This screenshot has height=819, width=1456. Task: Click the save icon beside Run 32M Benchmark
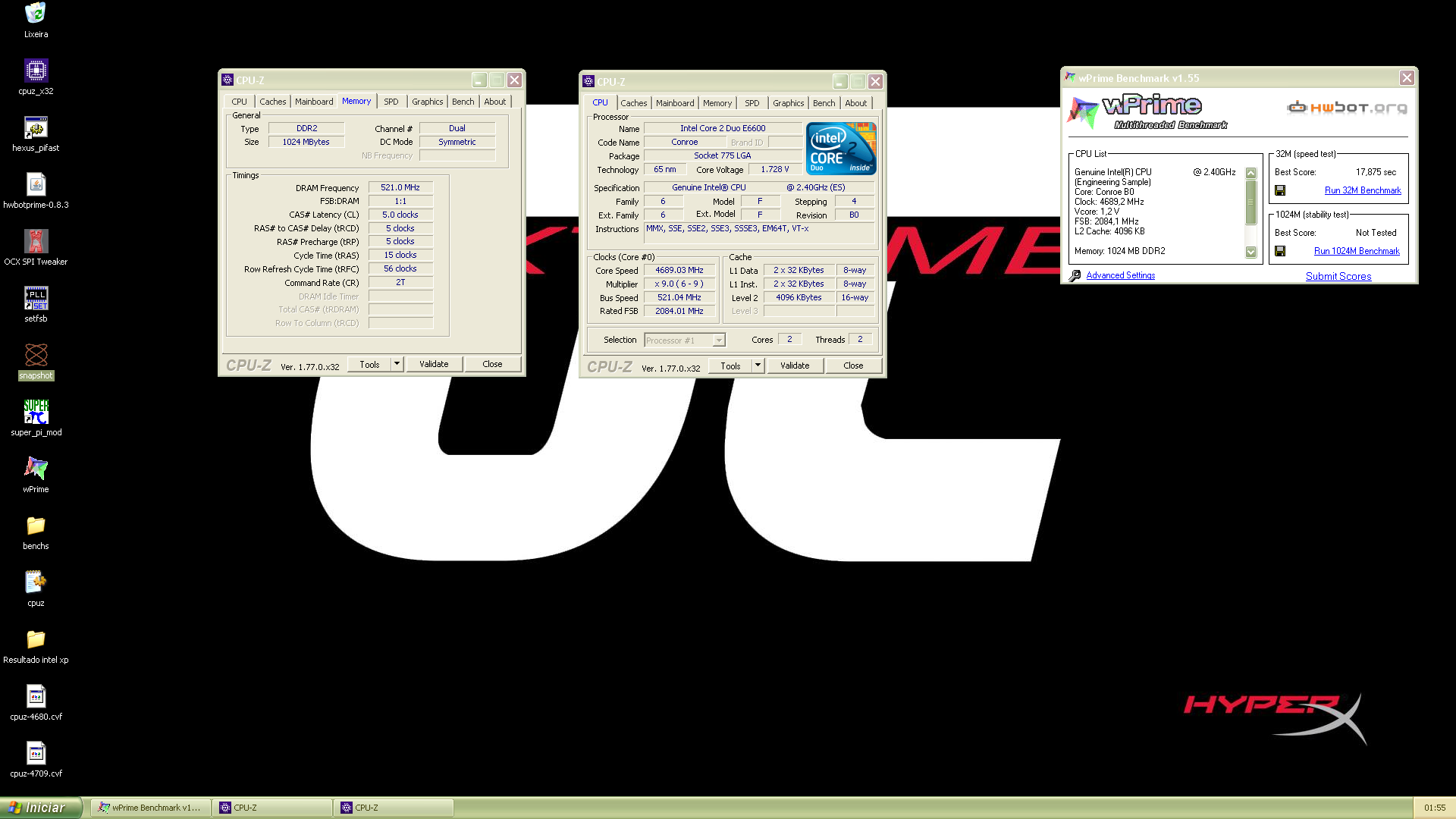click(x=1280, y=190)
